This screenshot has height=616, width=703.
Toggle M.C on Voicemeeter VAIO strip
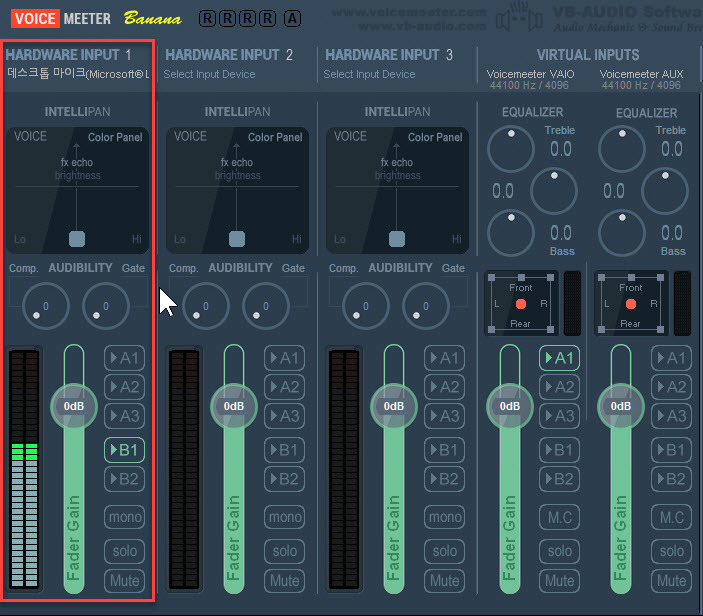pyautogui.click(x=560, y=517)
